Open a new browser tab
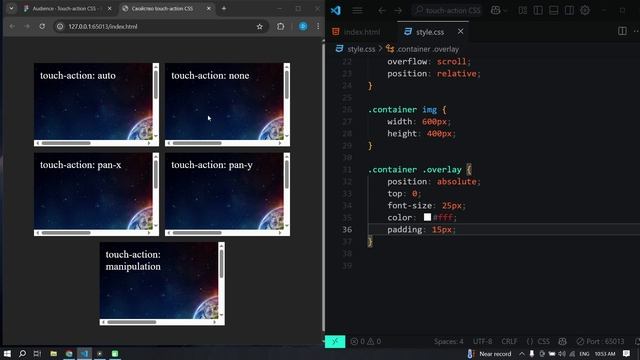This screenshot has height=360, width=640. click(224, 9)
